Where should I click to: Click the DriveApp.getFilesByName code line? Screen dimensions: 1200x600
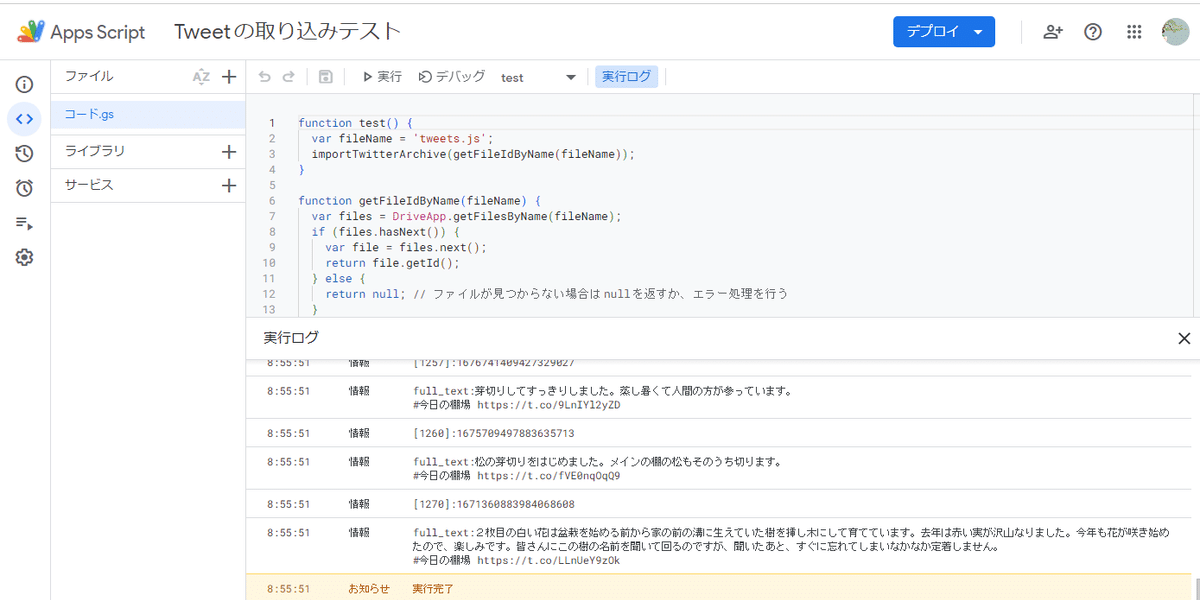coord(466,216)
